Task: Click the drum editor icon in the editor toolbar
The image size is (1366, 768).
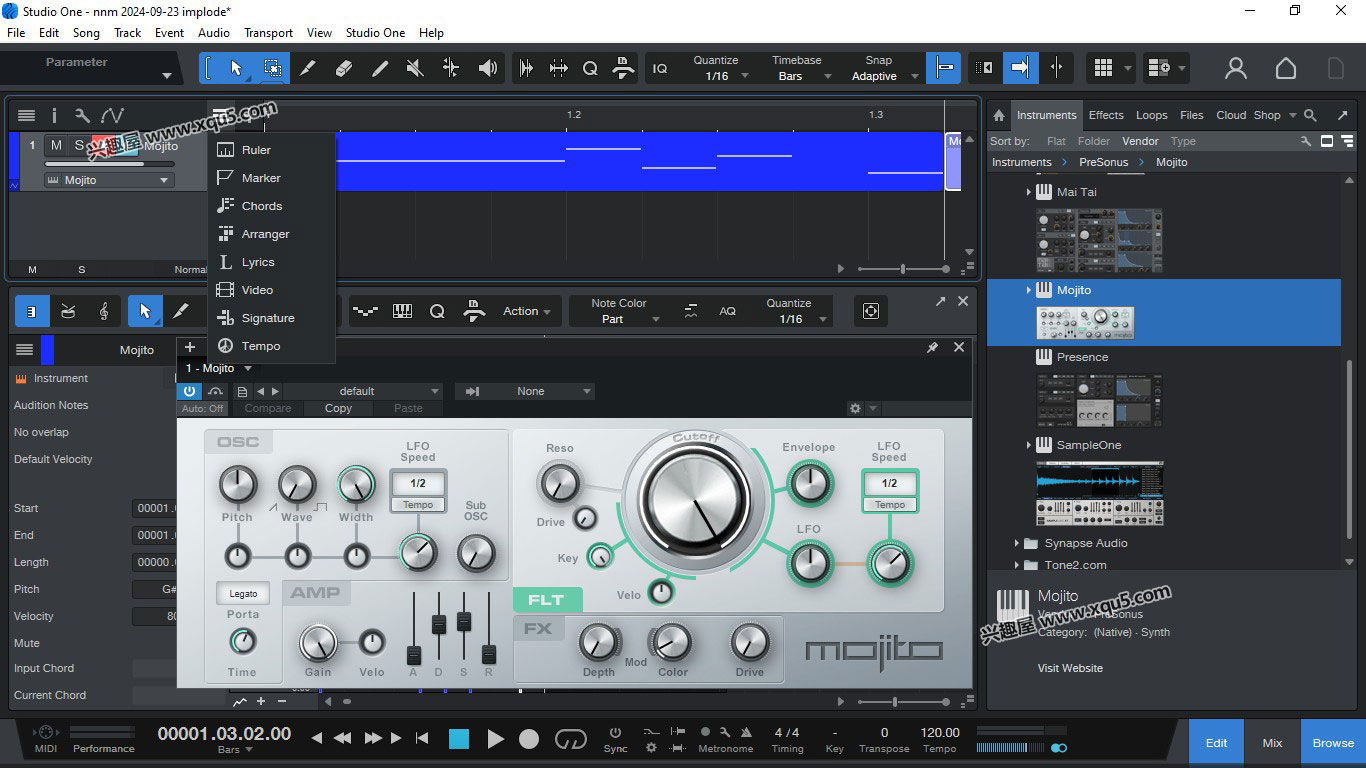Action: [x=68, y=312]
